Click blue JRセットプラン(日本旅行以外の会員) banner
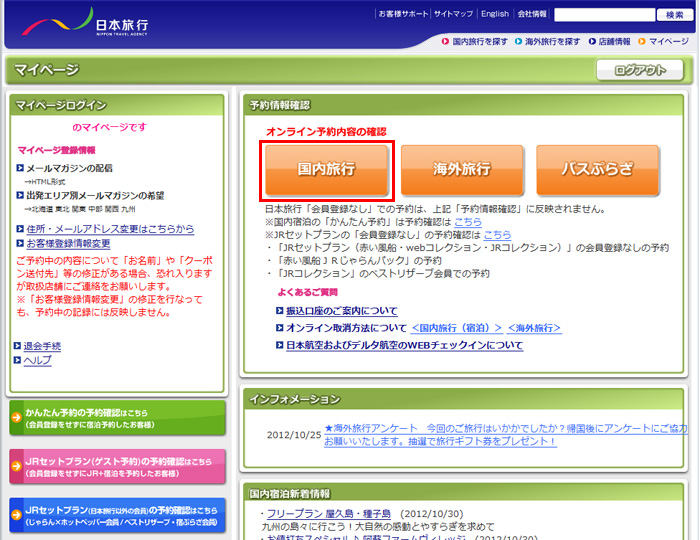Viewport: 700px width, 540px height. 117,515
